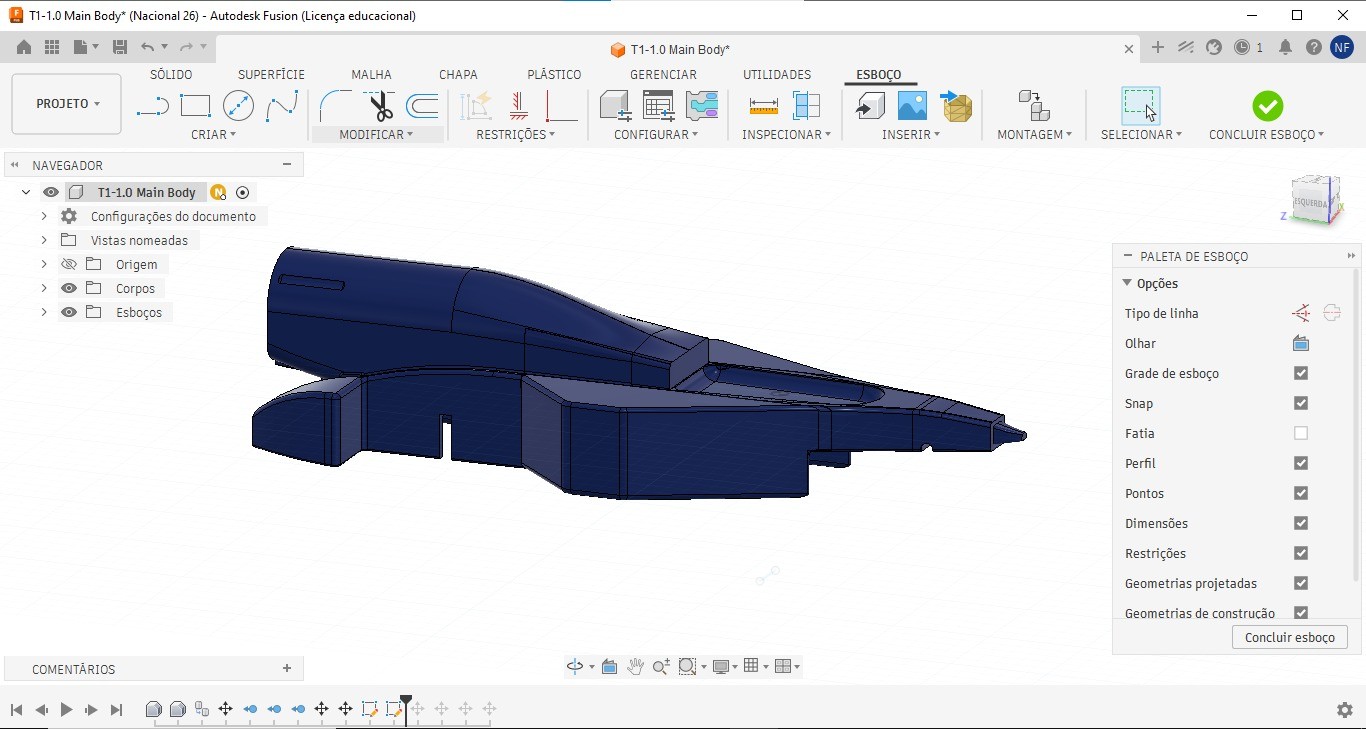Expand the Esboços tree node
The height and width of the screenshot is (729, 1366).
(x=44, y=312)
